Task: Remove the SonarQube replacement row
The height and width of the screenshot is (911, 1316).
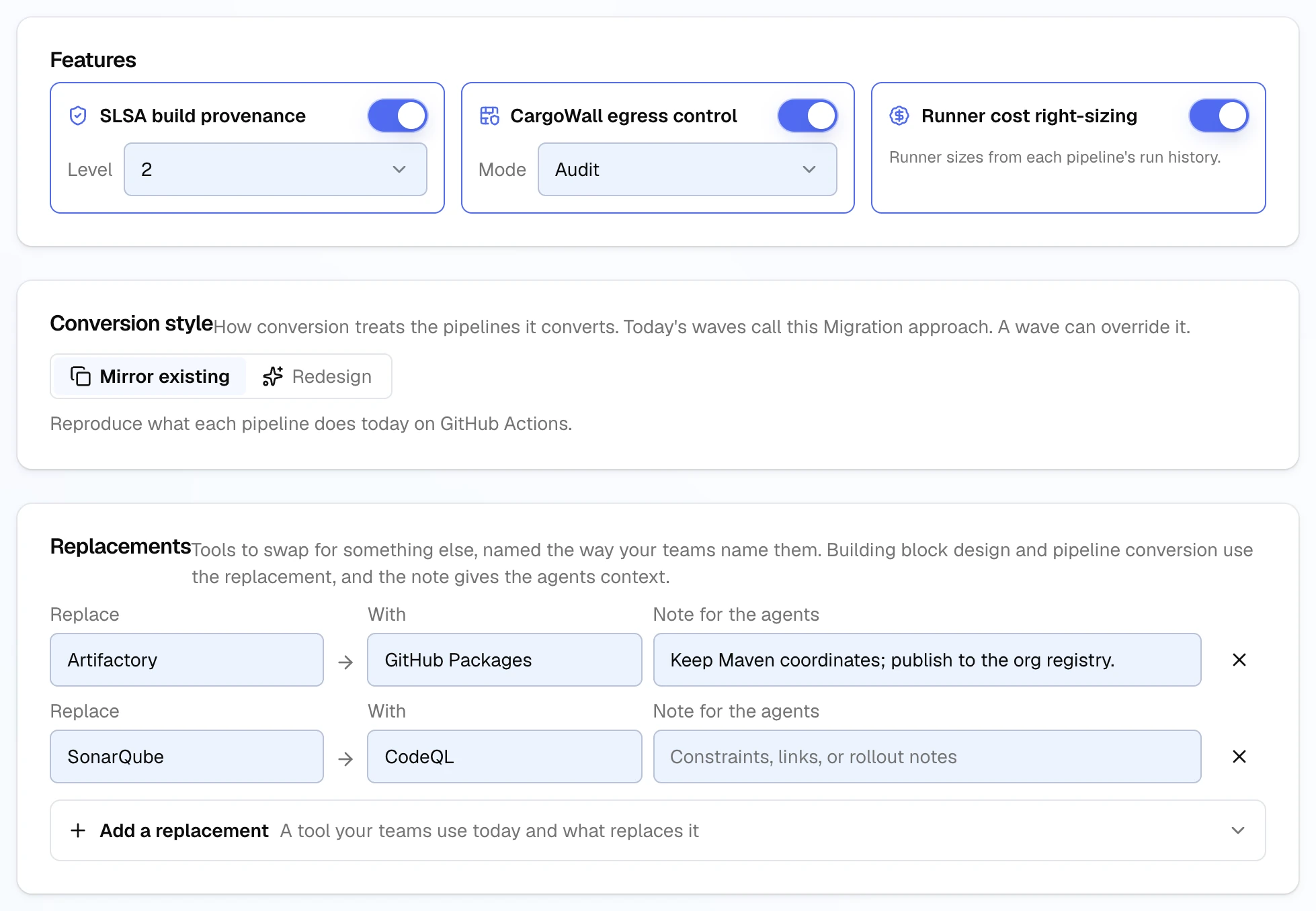Action: pos(1239,756)
